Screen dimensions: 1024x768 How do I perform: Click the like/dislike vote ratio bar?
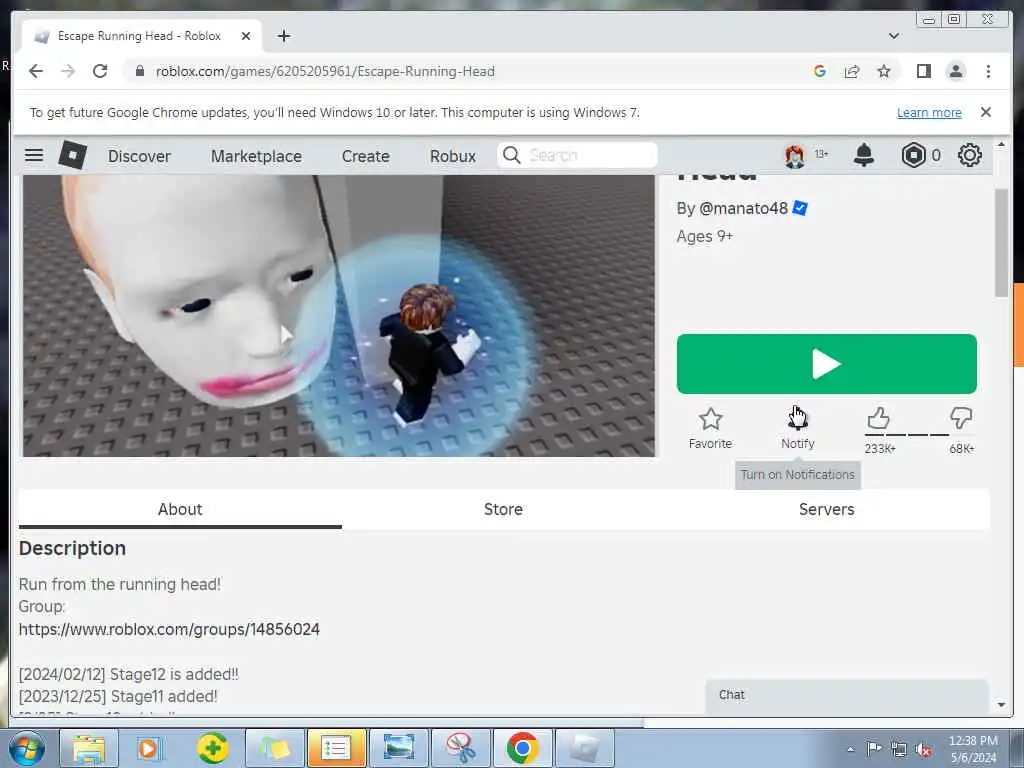pyautogui.click(x=920, y=434)
